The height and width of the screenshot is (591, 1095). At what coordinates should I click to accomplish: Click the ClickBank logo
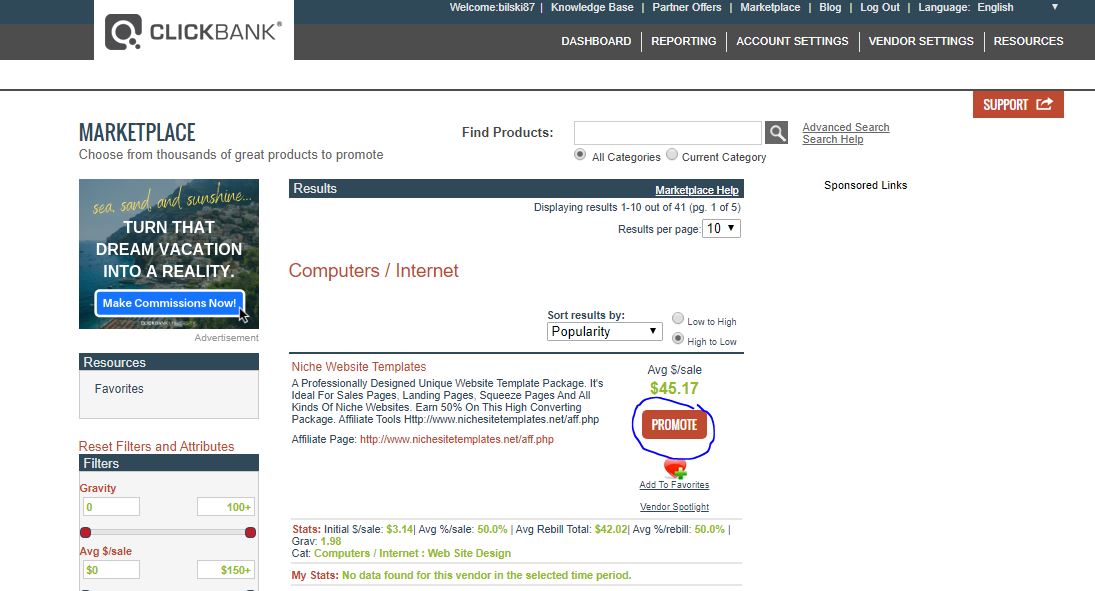pos(193,31)
